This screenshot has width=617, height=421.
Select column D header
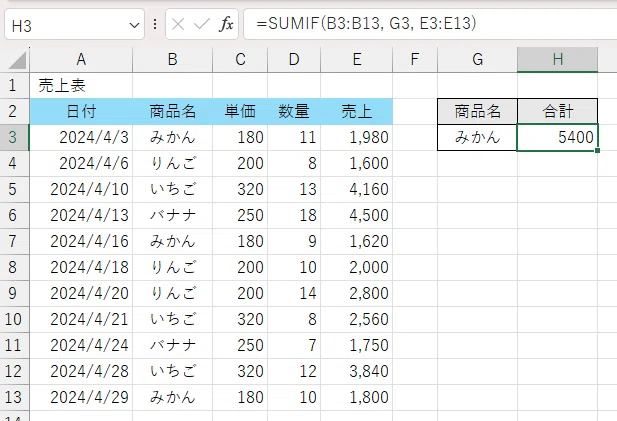click(294, 60)
